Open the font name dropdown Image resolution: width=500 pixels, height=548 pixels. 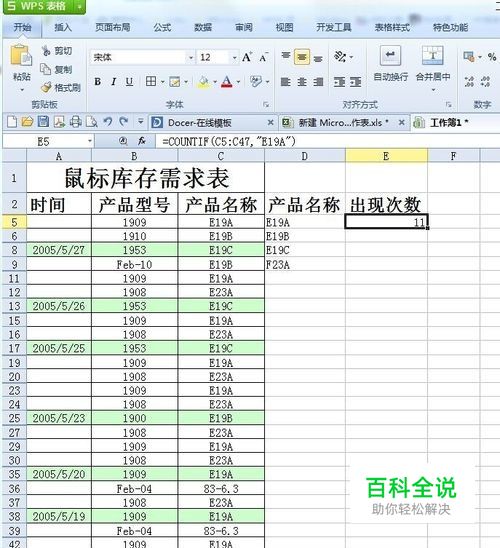click(x=191, y=58)
